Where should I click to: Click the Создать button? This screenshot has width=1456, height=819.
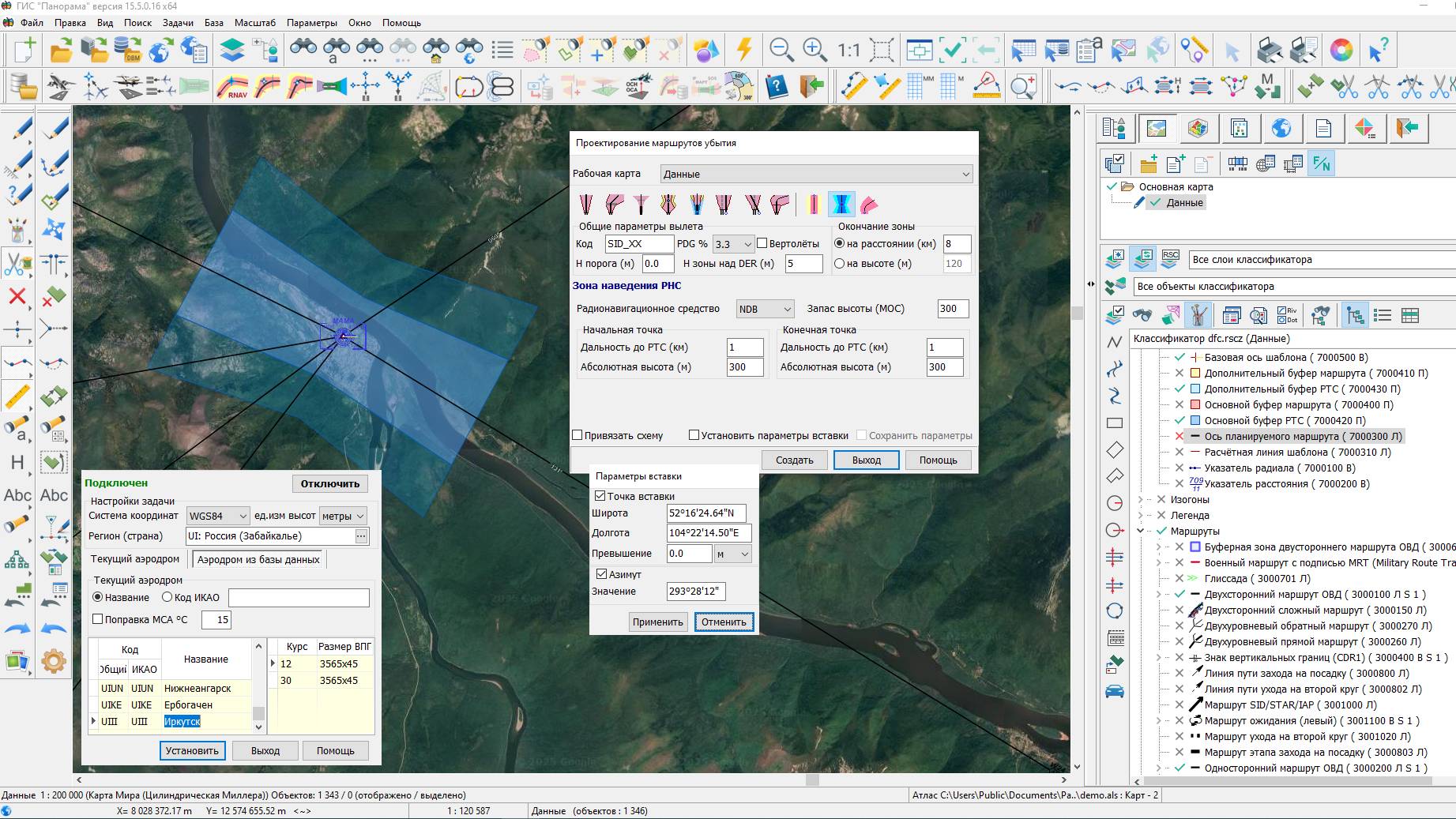794,460
